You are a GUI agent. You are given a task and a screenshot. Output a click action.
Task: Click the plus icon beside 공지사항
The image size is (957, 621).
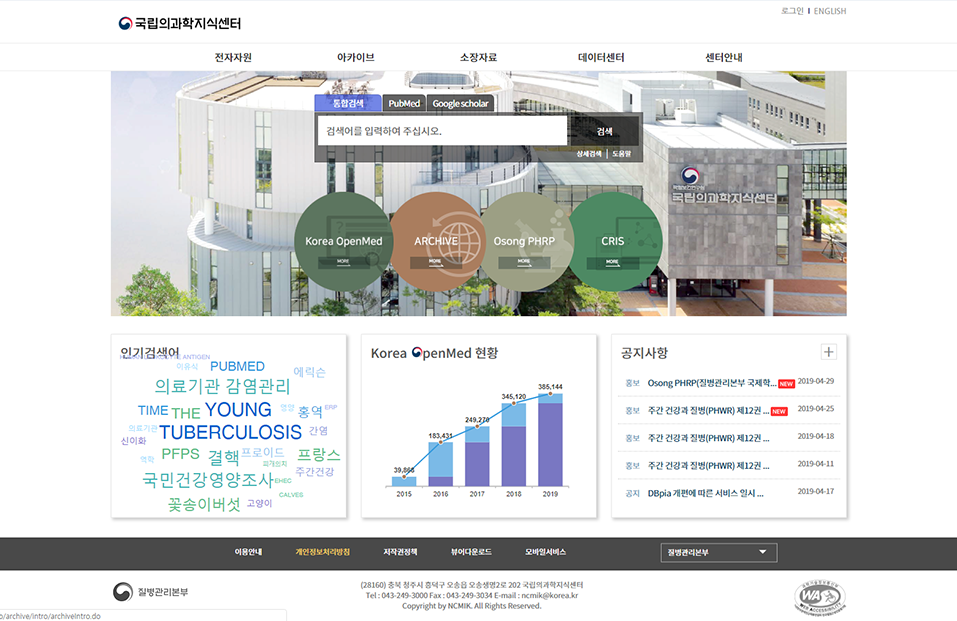pyautogui.click(x=828, y=352)
